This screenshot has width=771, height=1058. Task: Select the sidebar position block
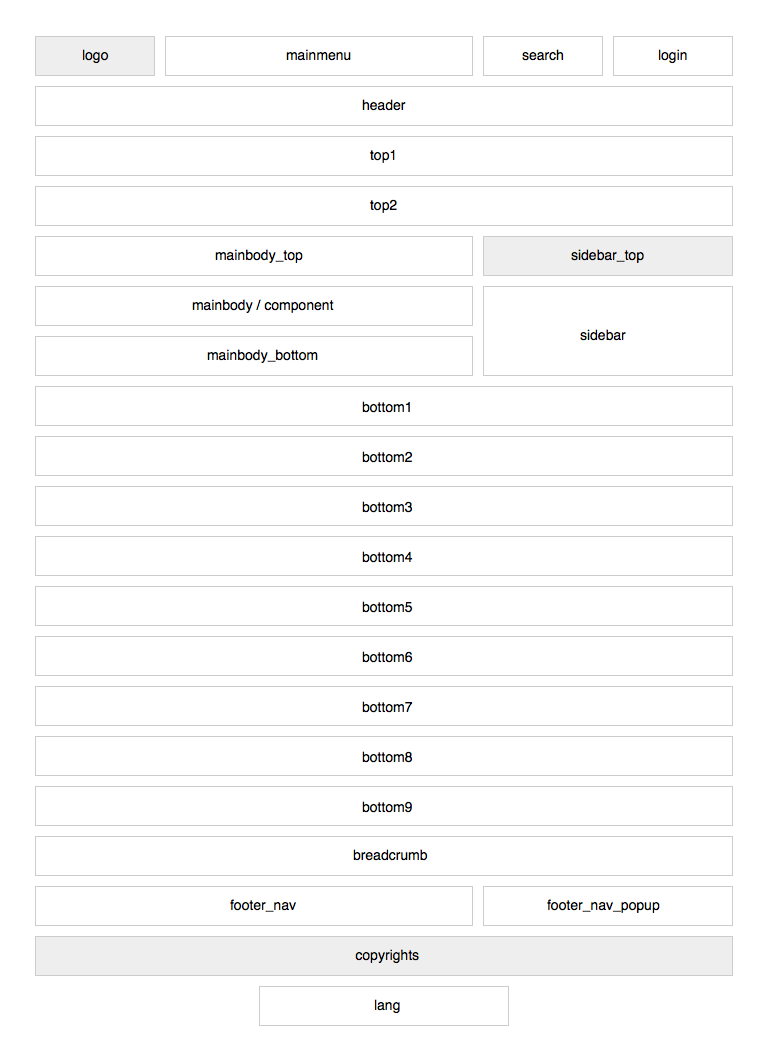(607, 331)
